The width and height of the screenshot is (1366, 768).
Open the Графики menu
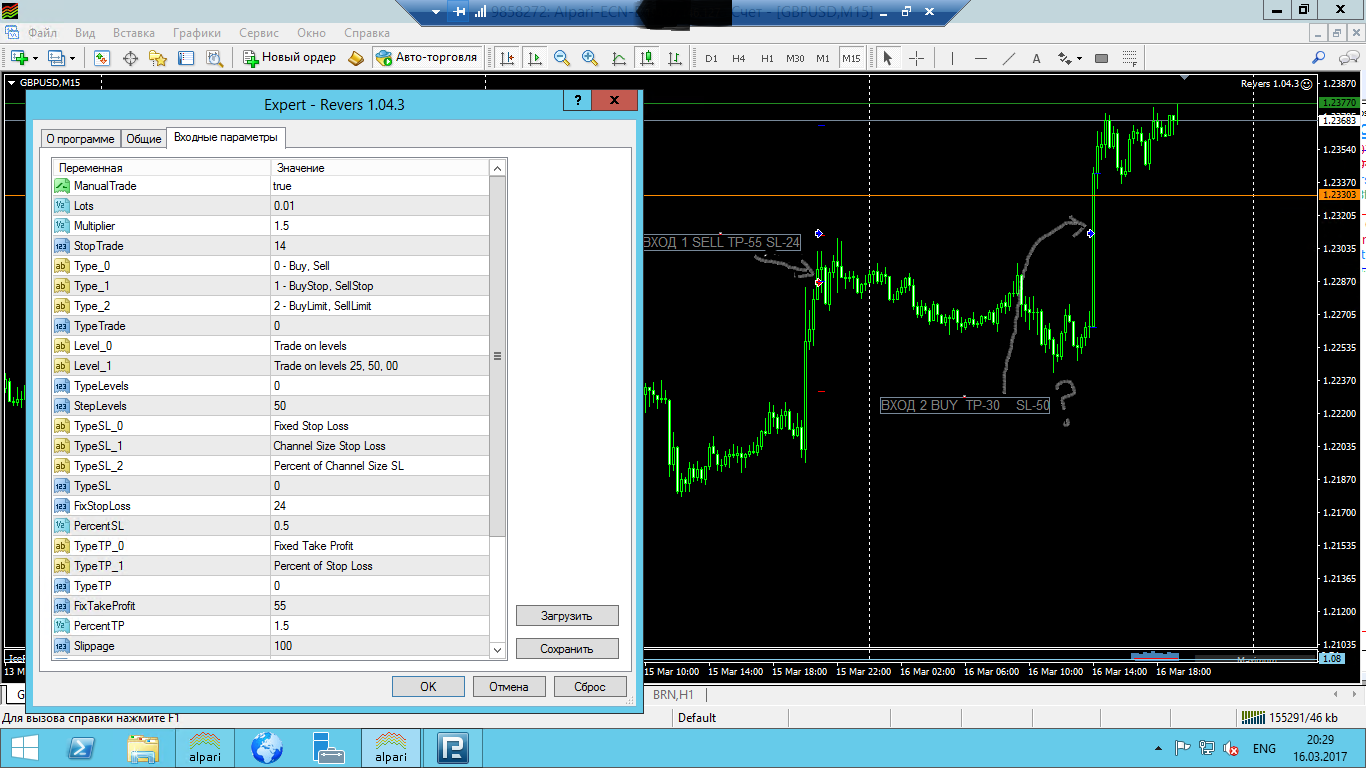[197, 33]
